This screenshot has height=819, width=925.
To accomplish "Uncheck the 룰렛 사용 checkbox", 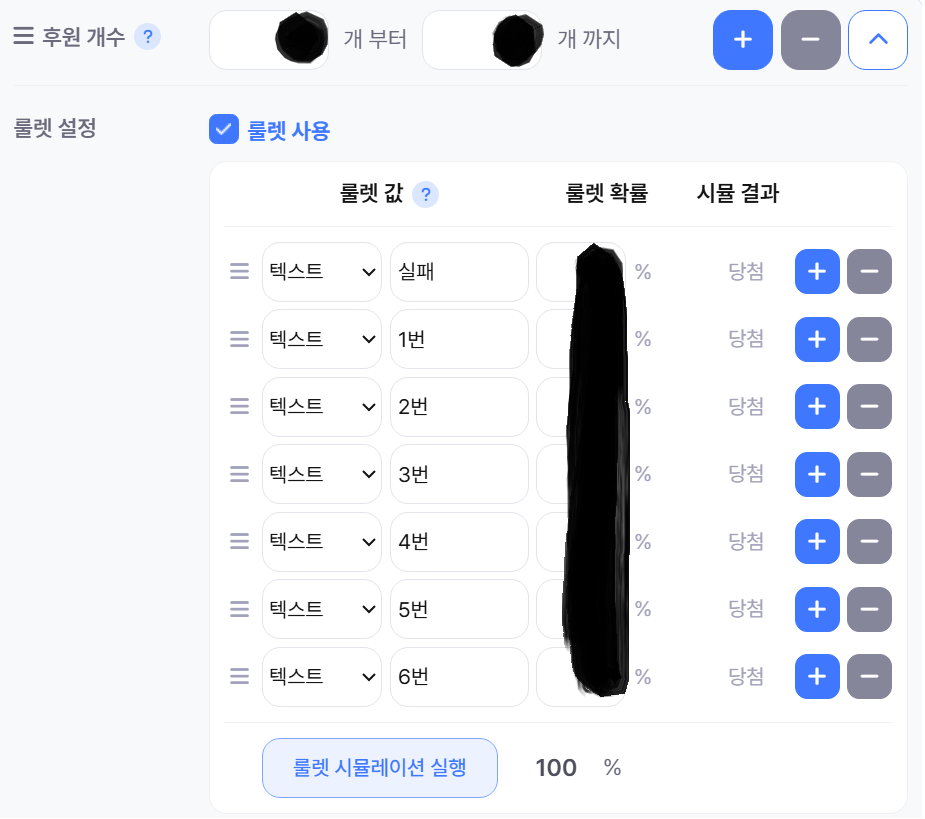I will [223, 130].
